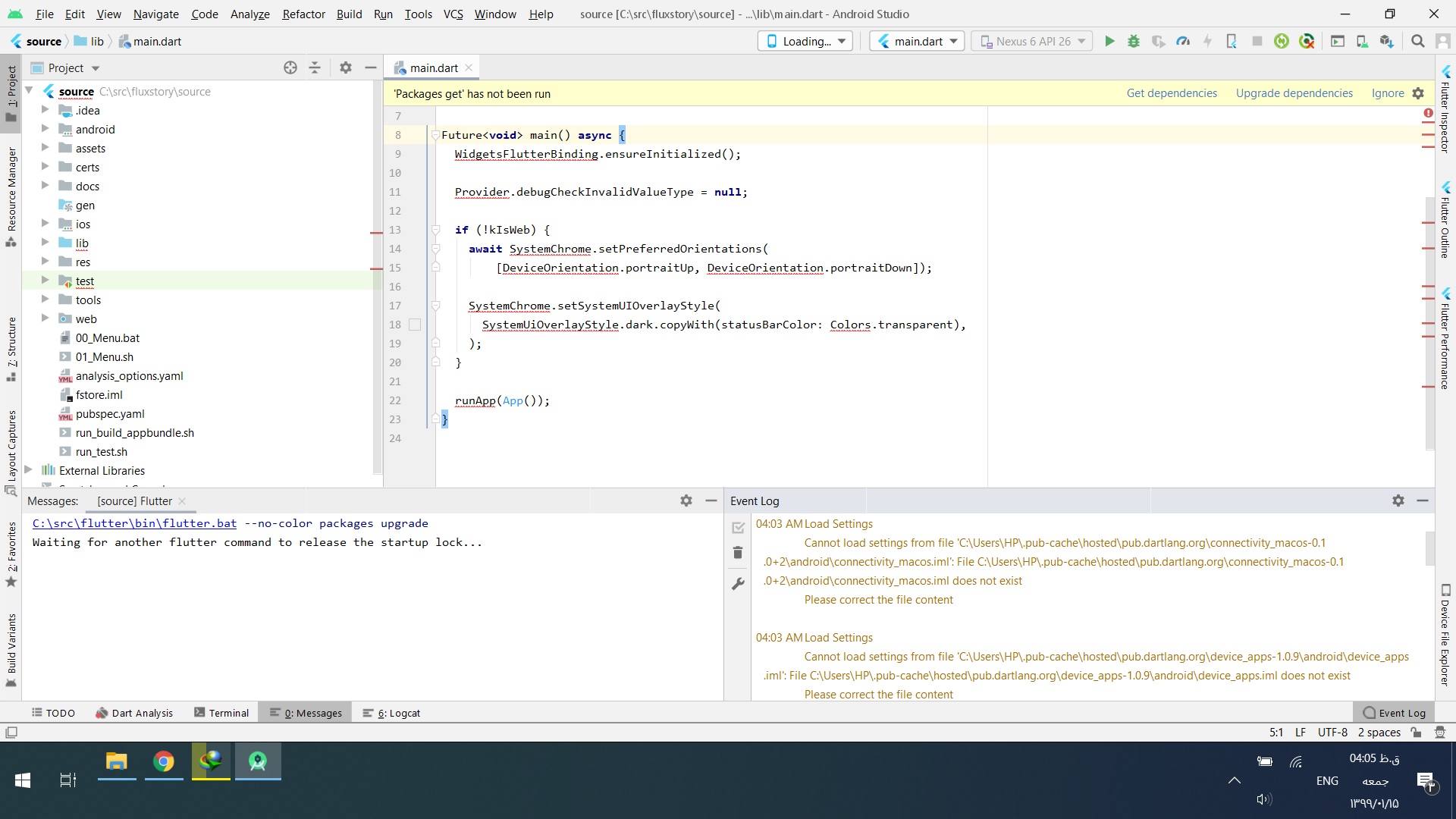Expand the lib folder in tree
The image size is (1456, 819).
tap(45, 243)
